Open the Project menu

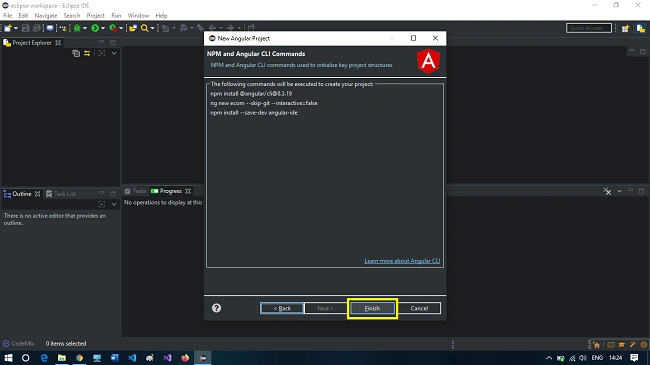[95, 15]
